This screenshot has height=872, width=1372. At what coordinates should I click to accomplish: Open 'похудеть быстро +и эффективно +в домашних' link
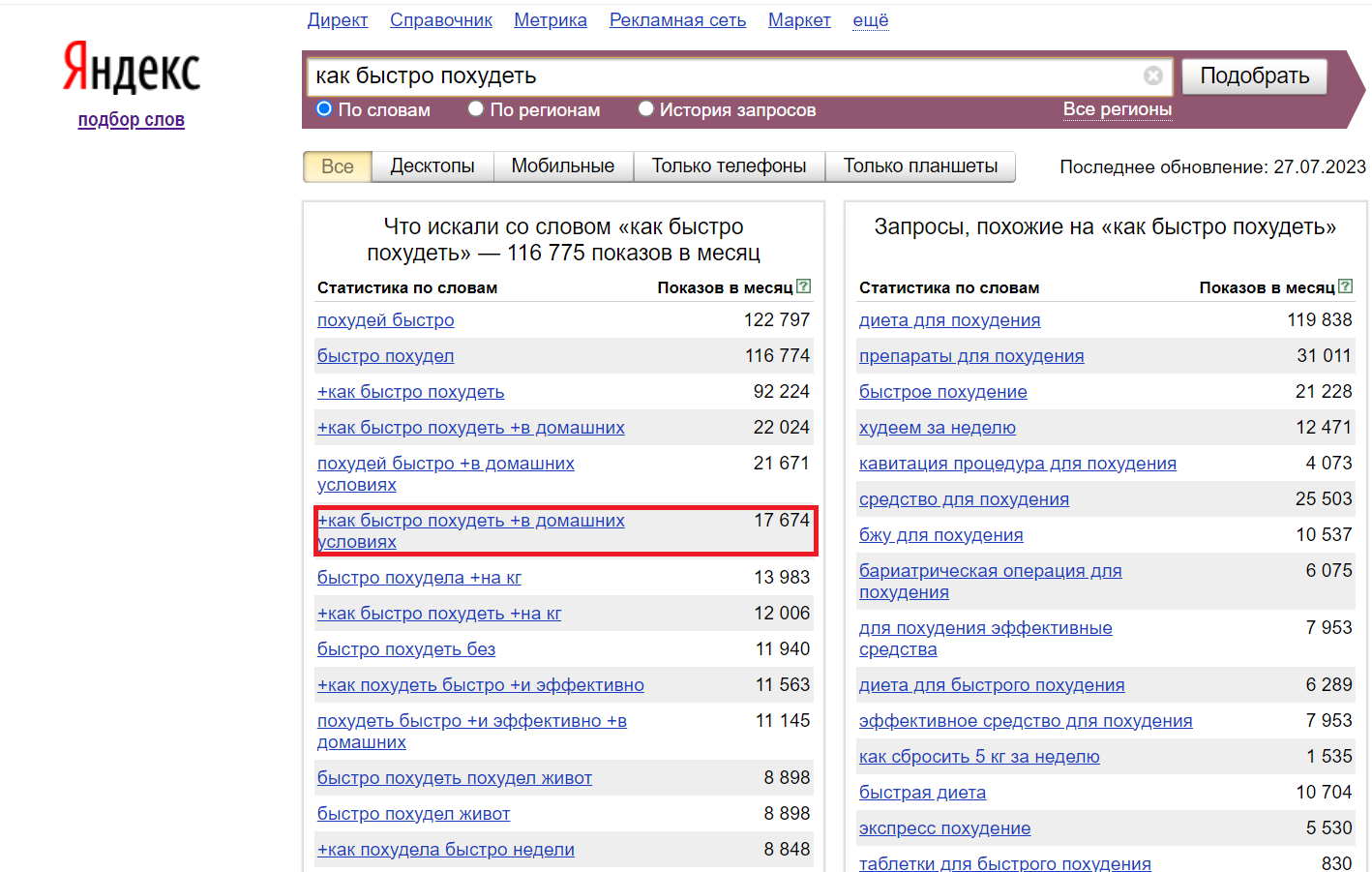[x=472, y=732]
